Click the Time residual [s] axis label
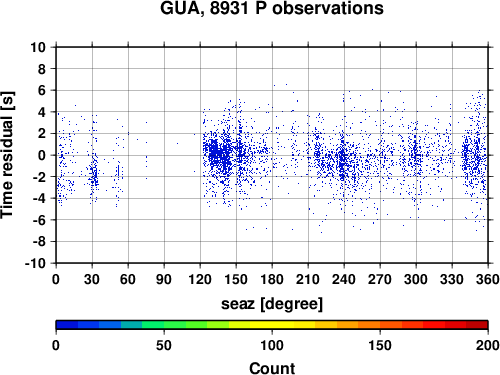This screenshot has height=375, width=500. [8, 155]
